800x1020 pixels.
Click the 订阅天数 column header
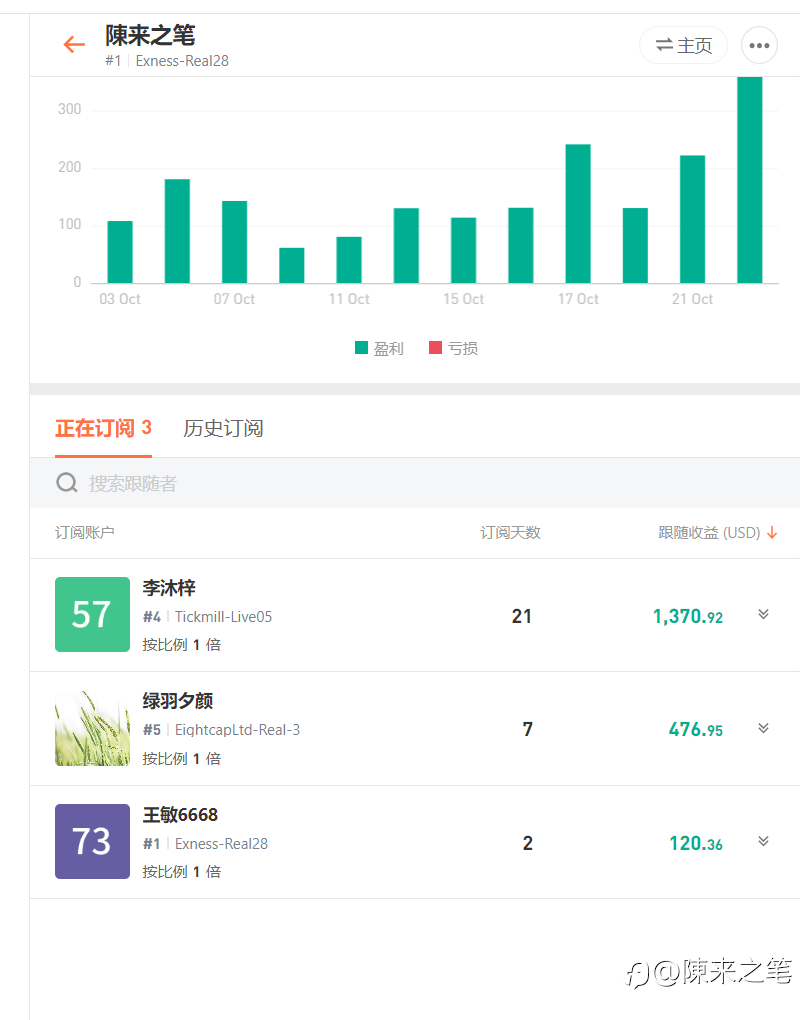click(511, 533)
